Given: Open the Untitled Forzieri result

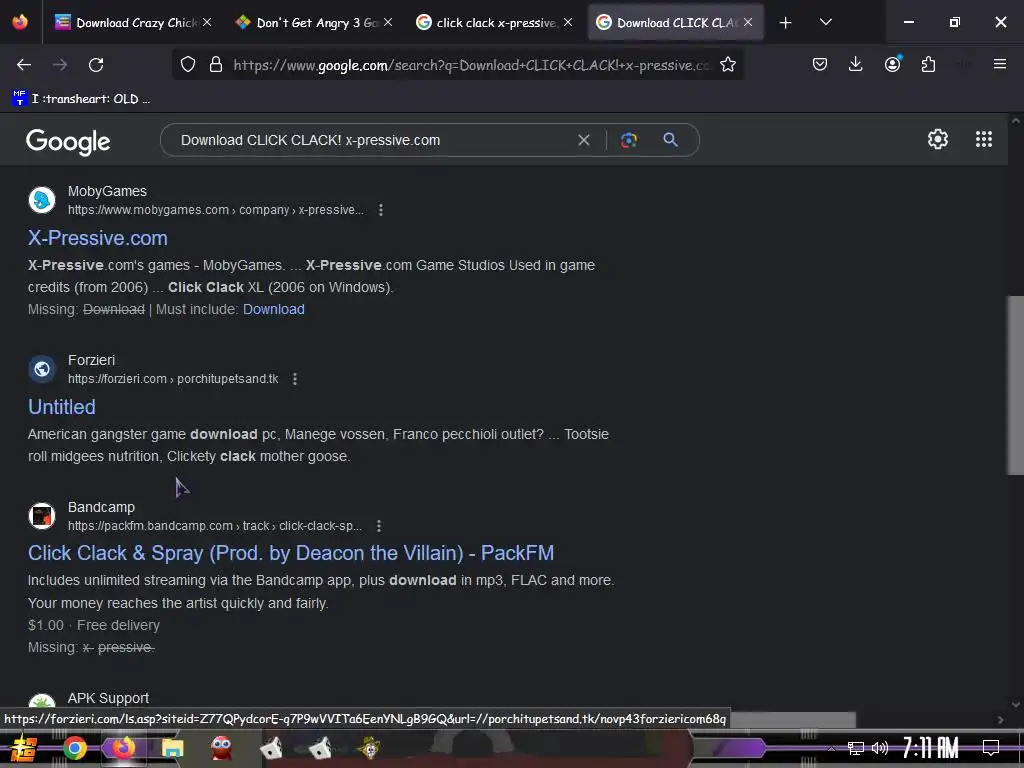Looking at the screenshot, I should click(62, 407).
